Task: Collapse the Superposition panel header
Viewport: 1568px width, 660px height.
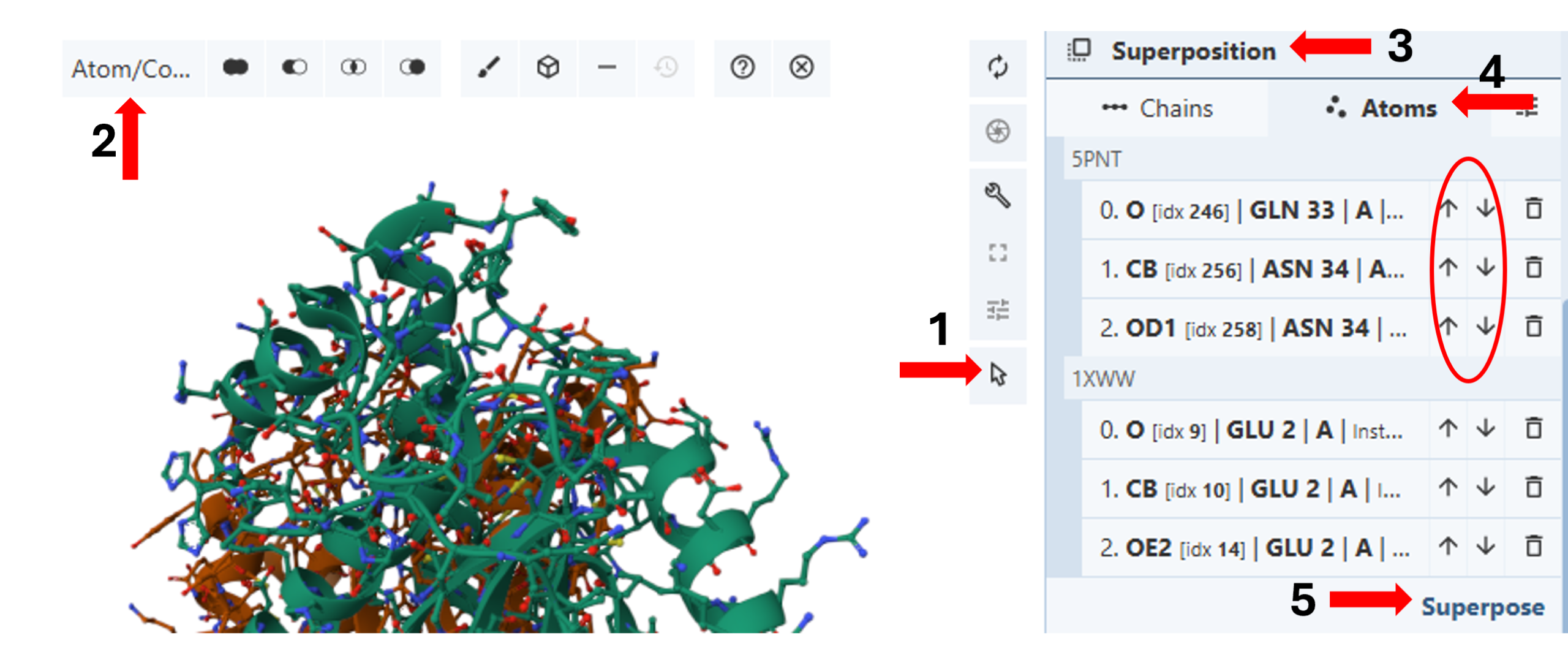Action: [x=1192, y=51]
